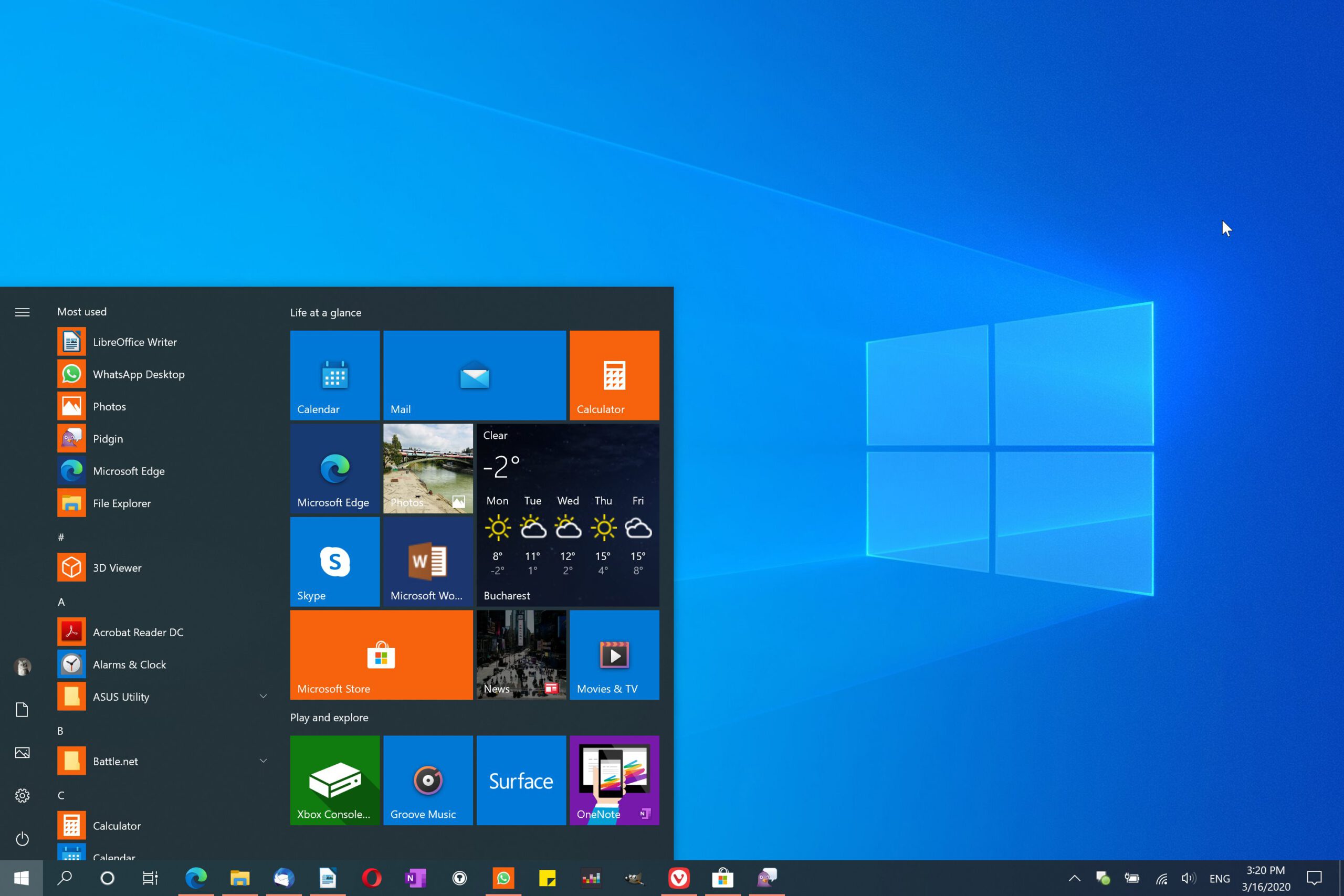Open Task View on taskbar
The height and width of the screenshot is (896, 1344).
pos(150,878)
